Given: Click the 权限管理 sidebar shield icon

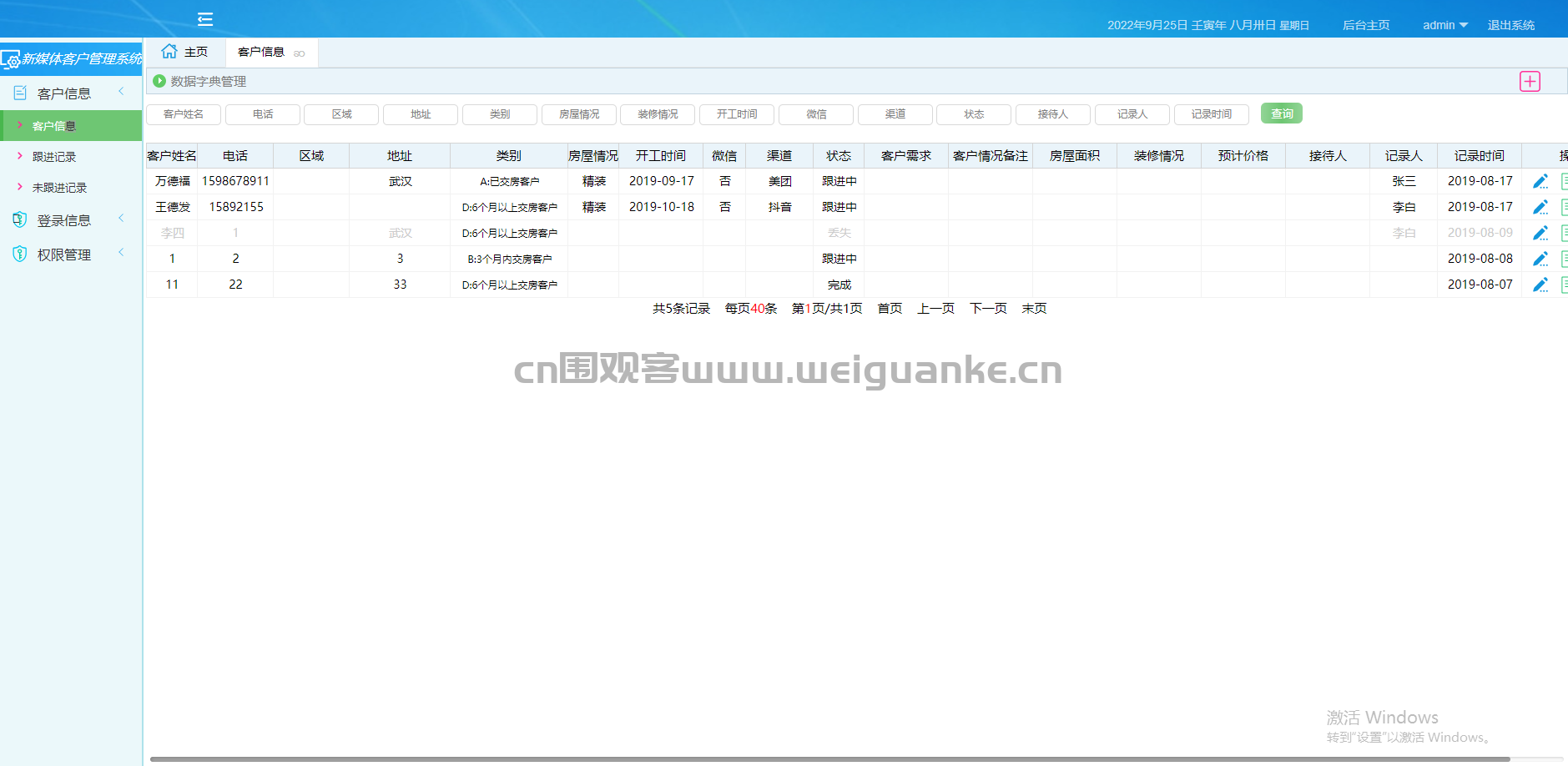Looking at the screenshot, I should click(x=20, y=254).
